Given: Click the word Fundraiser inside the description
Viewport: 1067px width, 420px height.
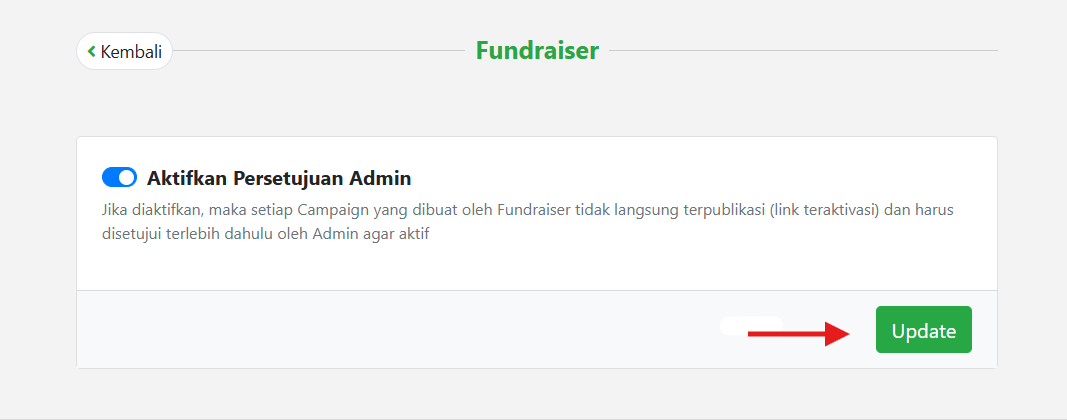Looking at the screenshot, I should pos(539,211).
